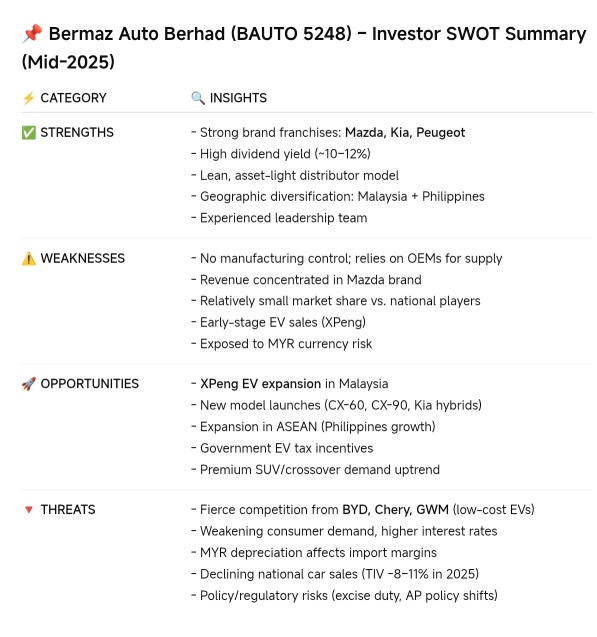Click the magnifying glass INSIGHTS icon

pos(198,98)
